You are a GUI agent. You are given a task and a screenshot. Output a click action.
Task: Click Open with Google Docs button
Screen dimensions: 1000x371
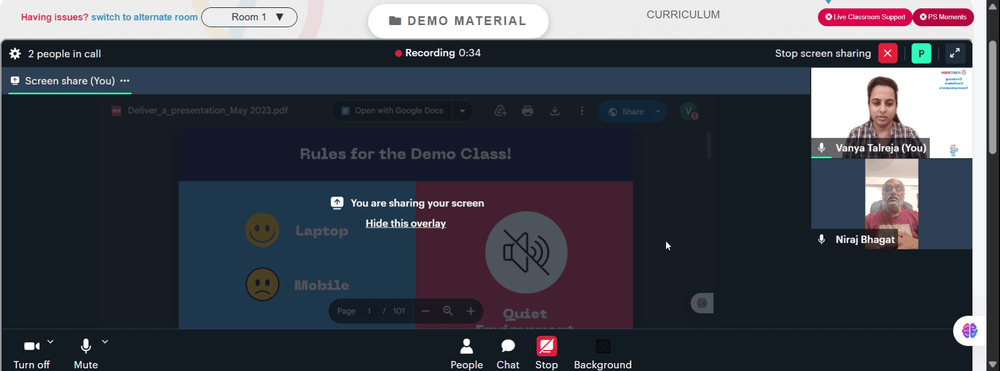point(392,111)
